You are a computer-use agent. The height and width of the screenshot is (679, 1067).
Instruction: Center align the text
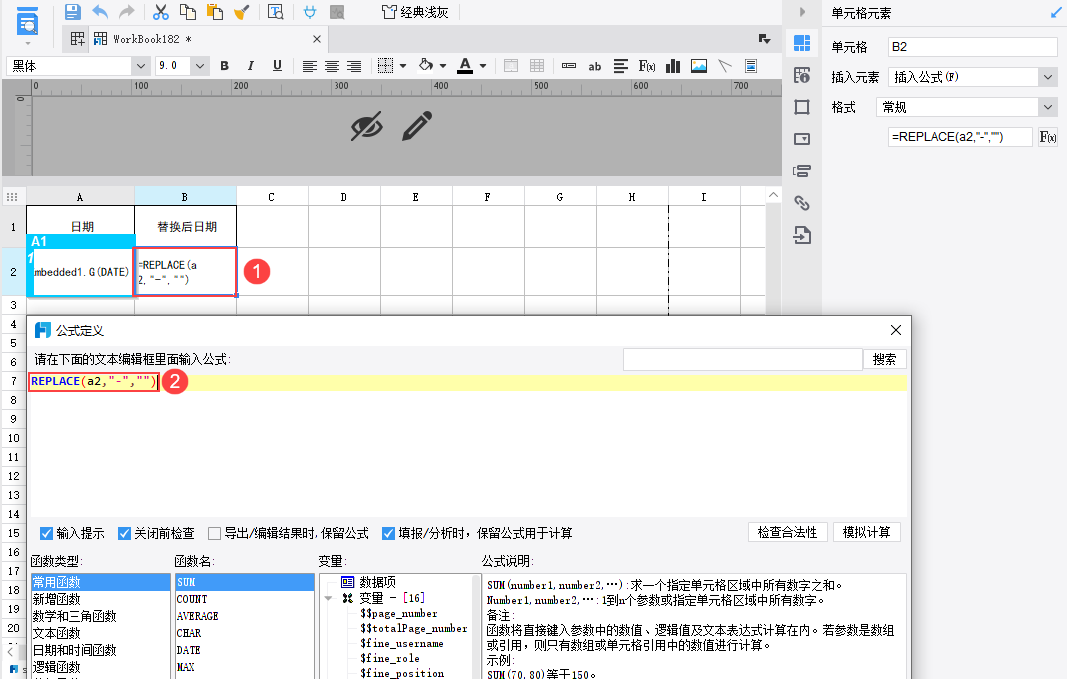pyautogui.click(x=331, y=66)
